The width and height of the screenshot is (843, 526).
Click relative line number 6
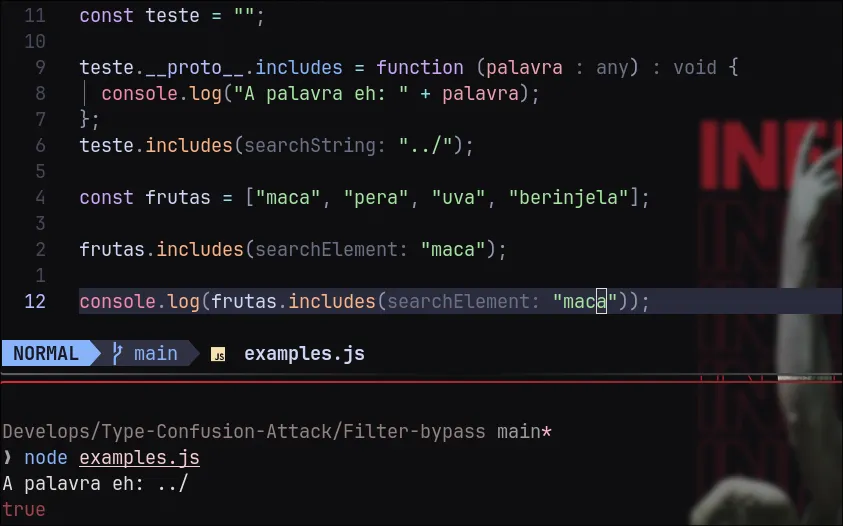coord(40,145)
